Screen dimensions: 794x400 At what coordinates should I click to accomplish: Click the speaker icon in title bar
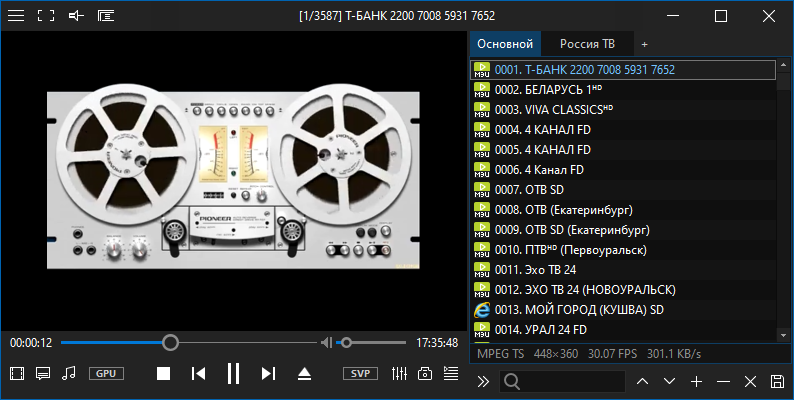(76, 16)
